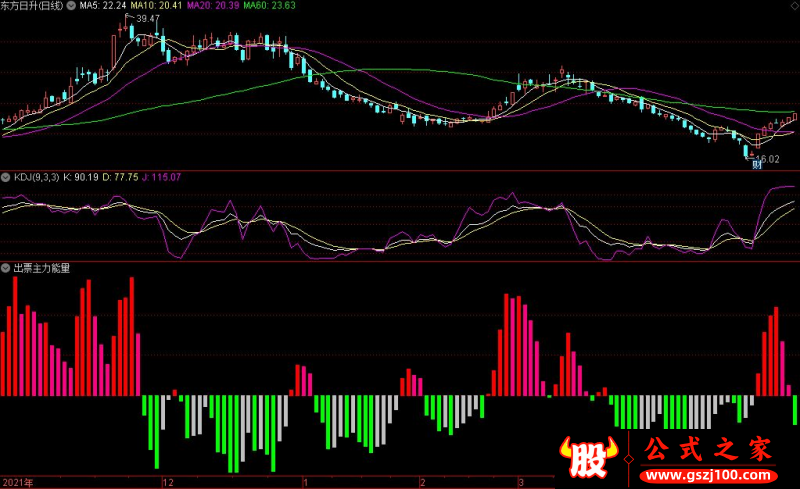Open the www.gszj100.com website link
This screenshot has width=800, height=489.
point(708,476)
